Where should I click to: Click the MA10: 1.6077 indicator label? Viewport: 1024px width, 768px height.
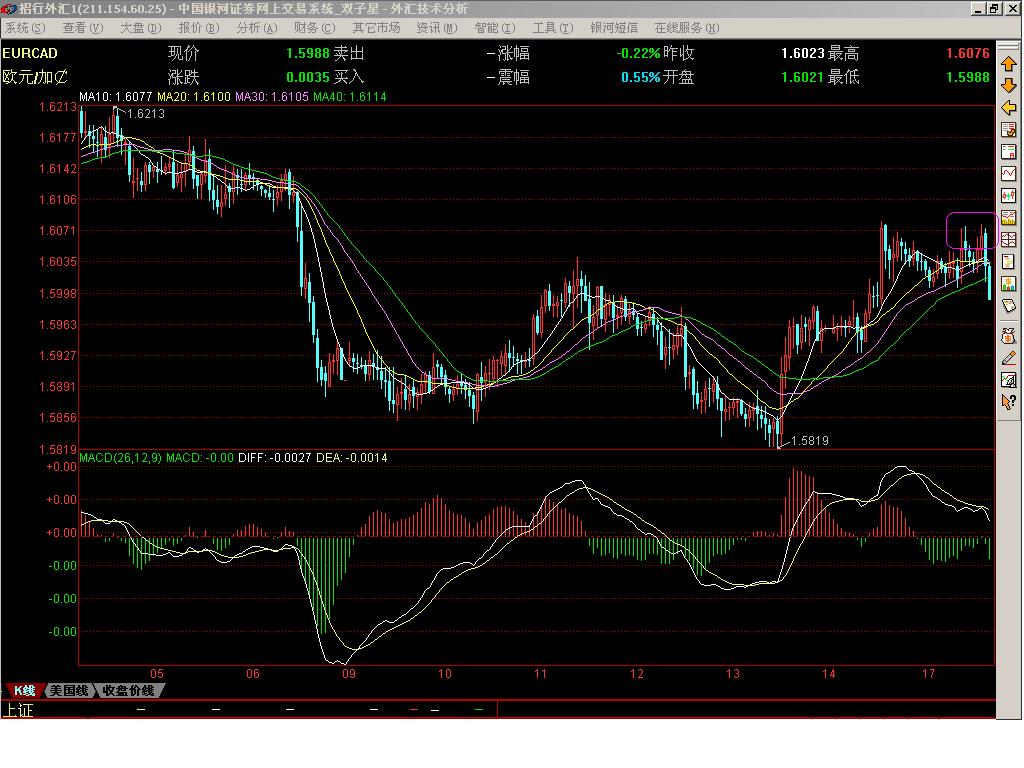pyautogui.click(x=116, y=97)
